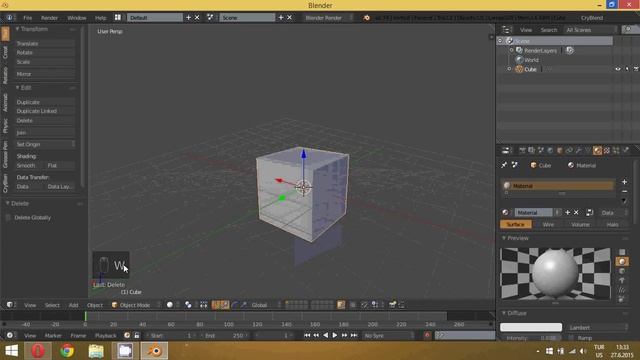Open the Physics properties tab icon

click(625, 151)
